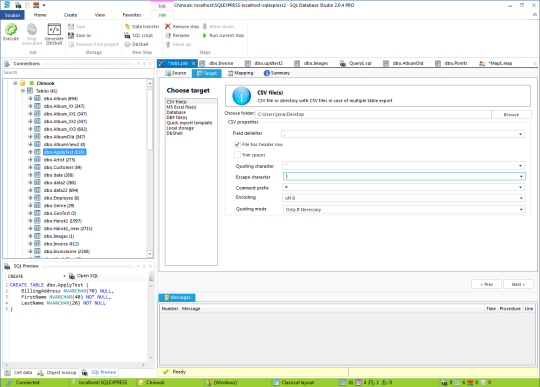Run current step with green arrow
Screen dimensions: 540x387
(x=223, y=35)
